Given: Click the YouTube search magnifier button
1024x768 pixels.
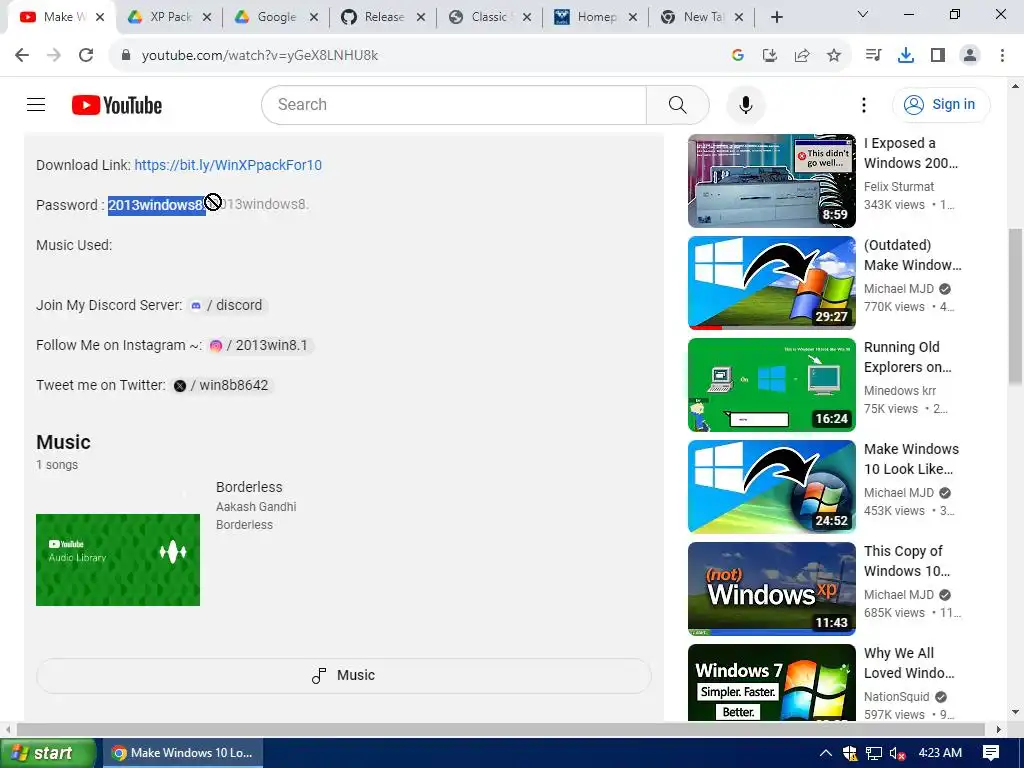Looking at the screenshot, I should pyautogui.click(x=678, y=104).
